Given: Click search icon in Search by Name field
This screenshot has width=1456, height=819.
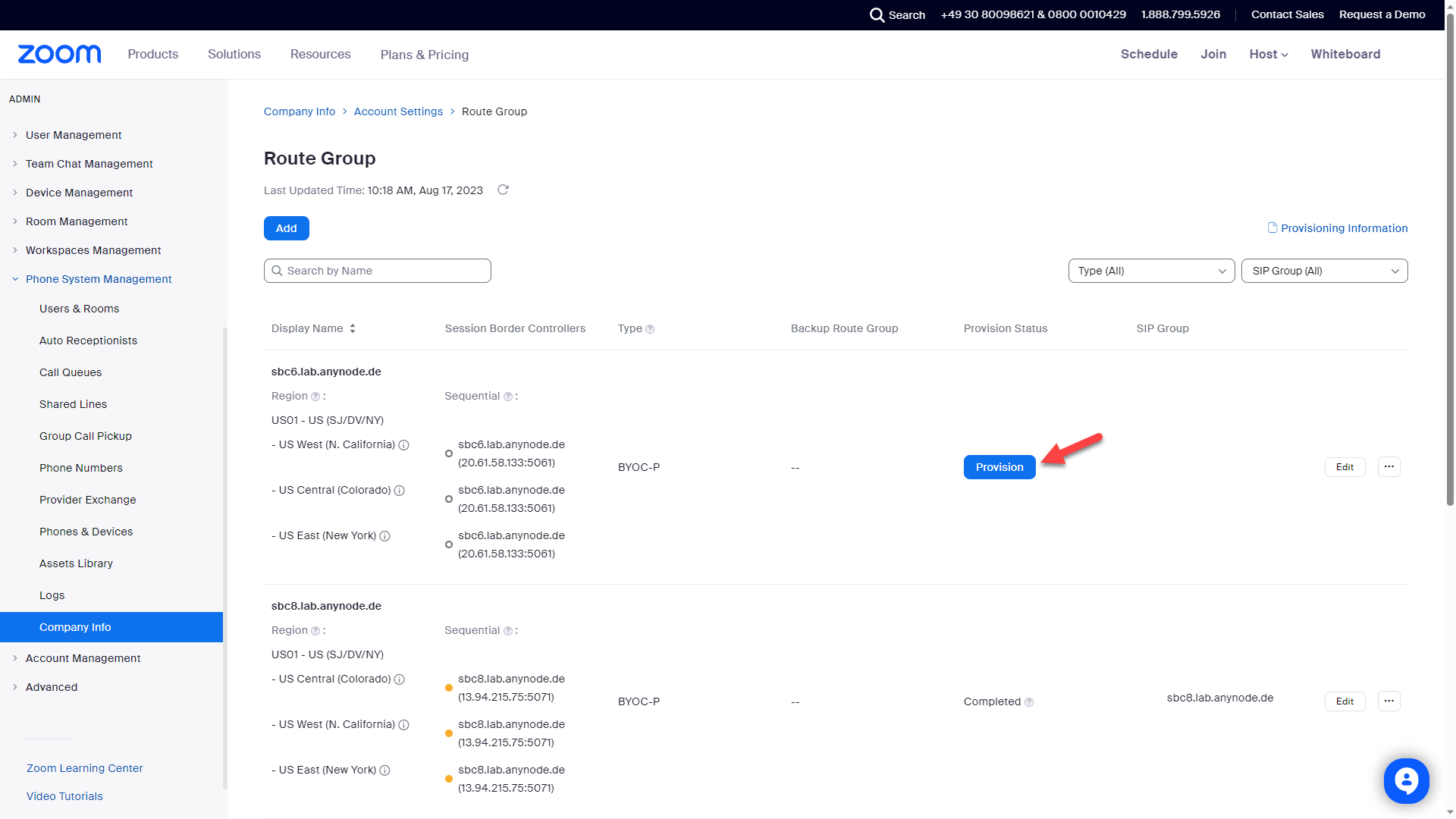Looking at the screenshot, I should pos(277,271).
